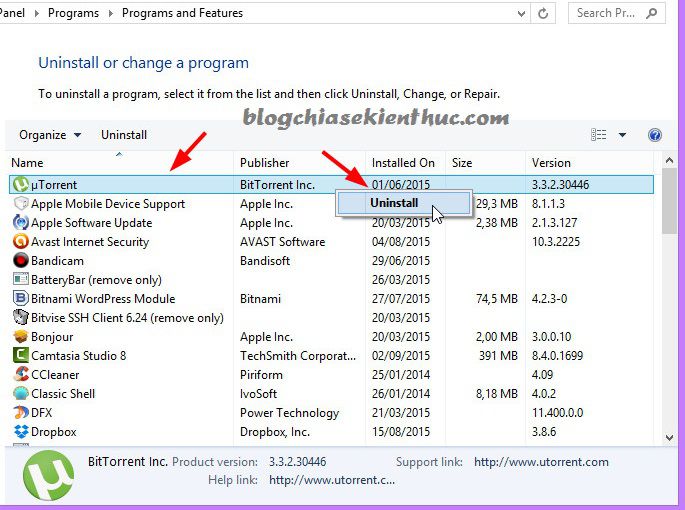This screenshot has width=685, height=510.
Task: Click the µTorrent program icon in list
Action: 21,184
